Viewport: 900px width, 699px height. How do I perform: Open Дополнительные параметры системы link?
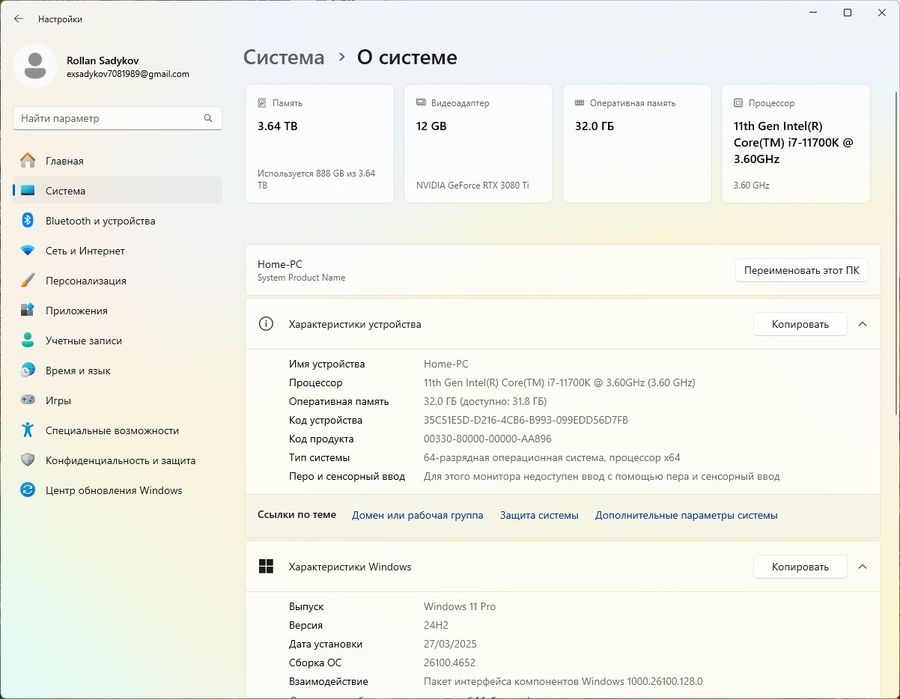[x=686, y=515]
